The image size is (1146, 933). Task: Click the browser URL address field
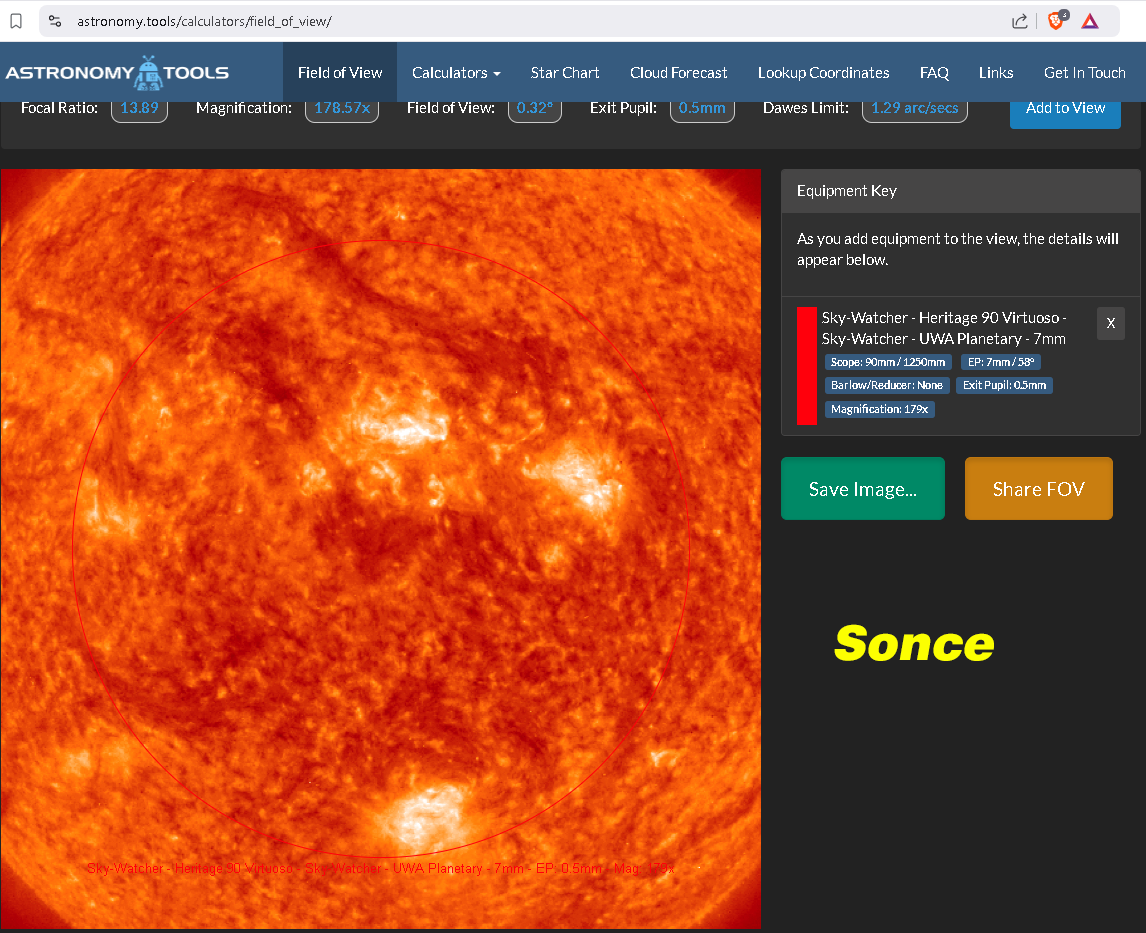(x=500, y=21)
